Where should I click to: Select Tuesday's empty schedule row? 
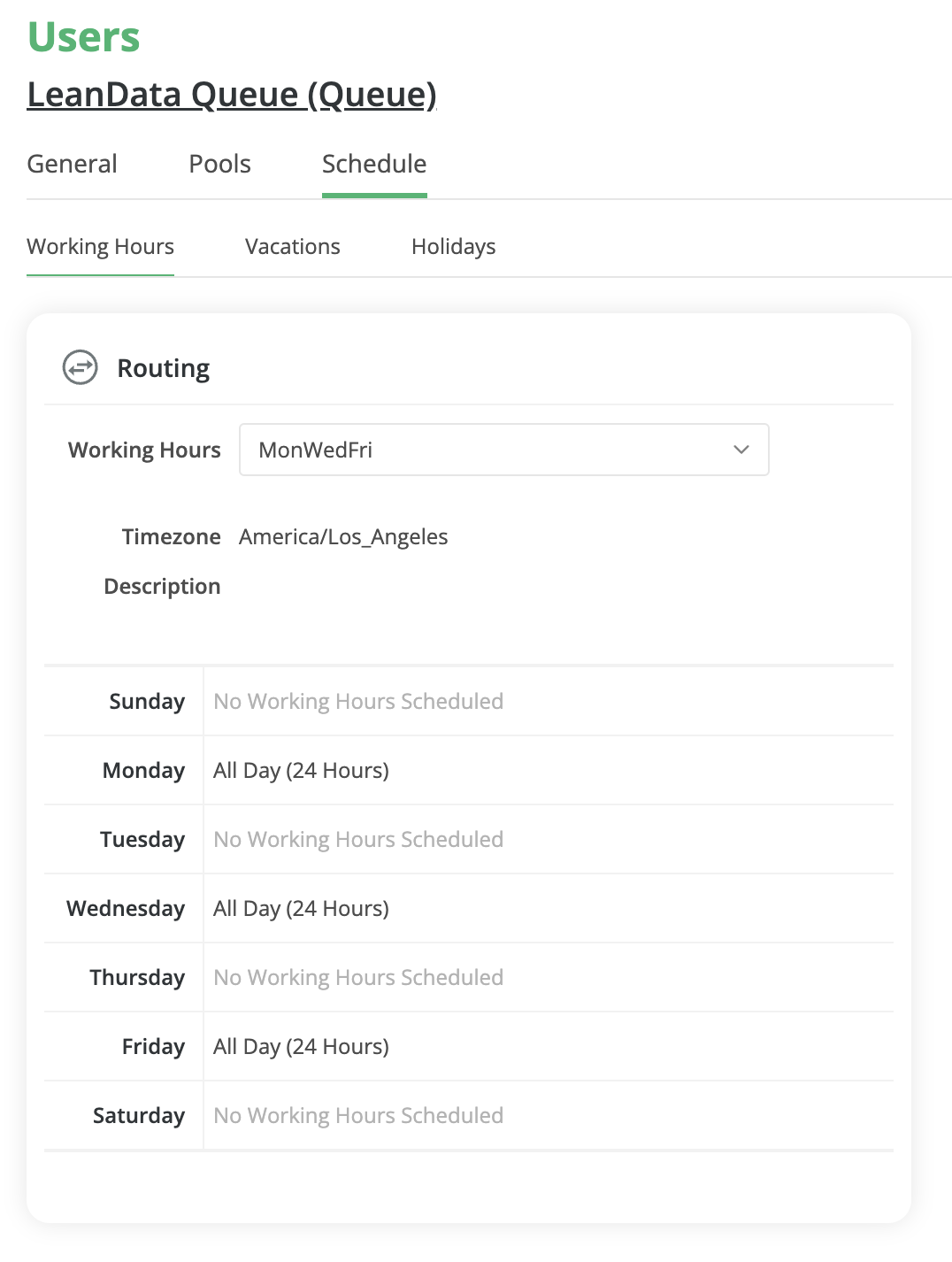click(x=357, y=839)
